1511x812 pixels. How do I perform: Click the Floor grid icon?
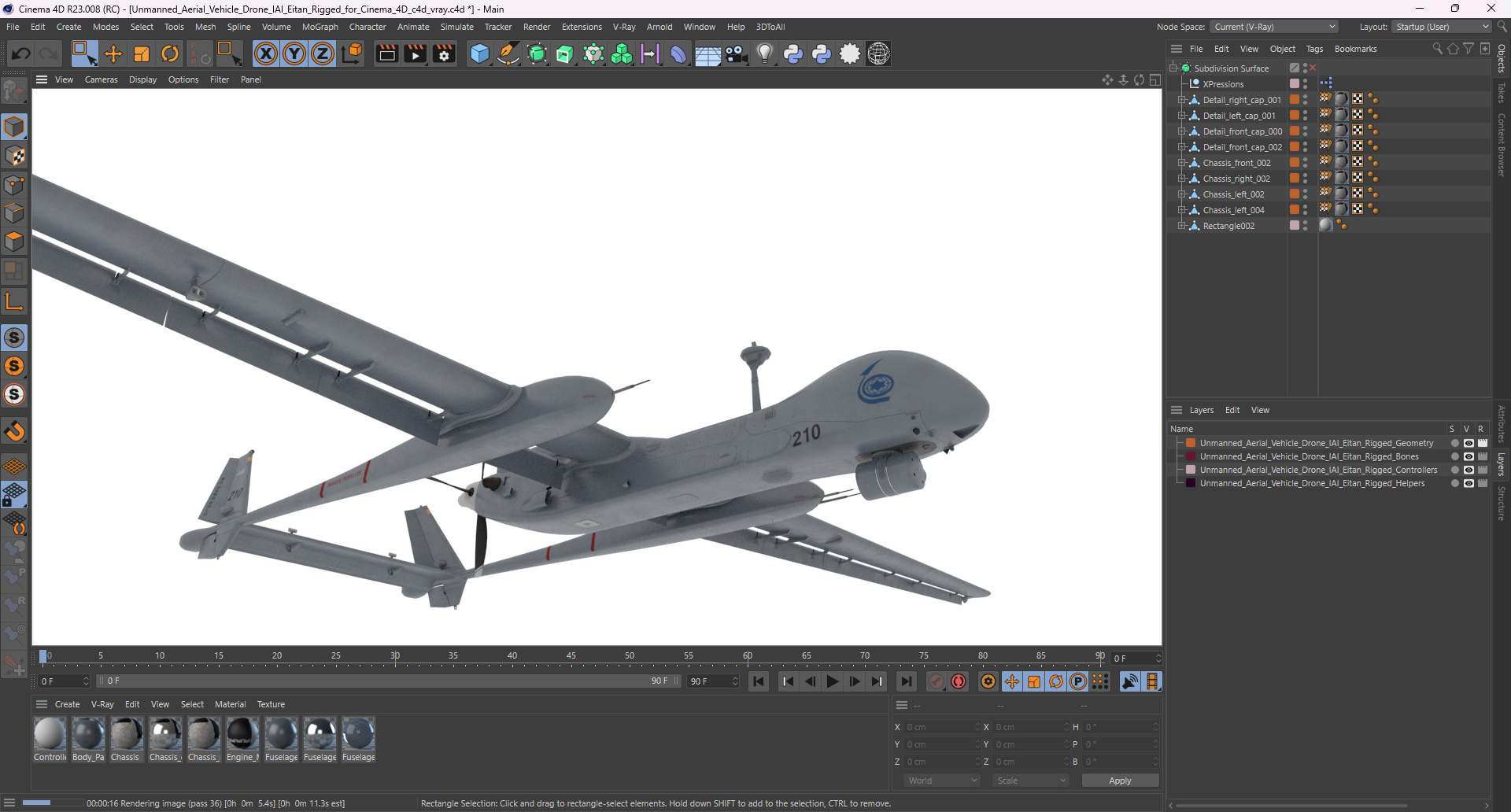[707, 54]
